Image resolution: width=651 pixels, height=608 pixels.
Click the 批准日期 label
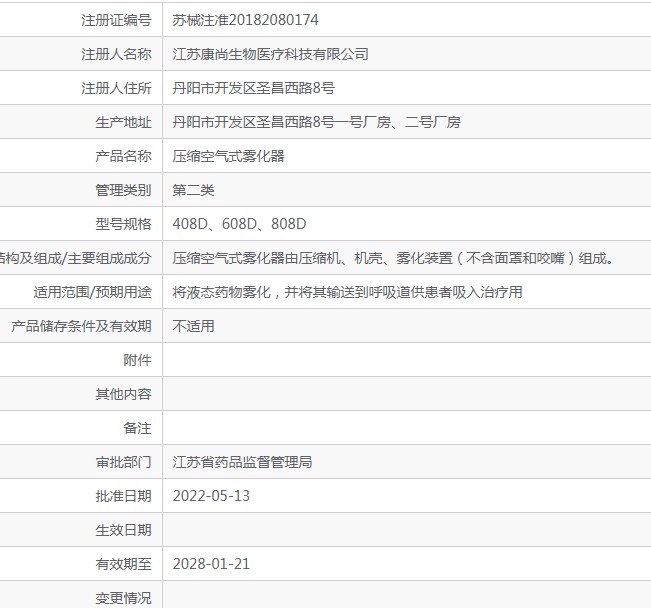pos(123,496)
